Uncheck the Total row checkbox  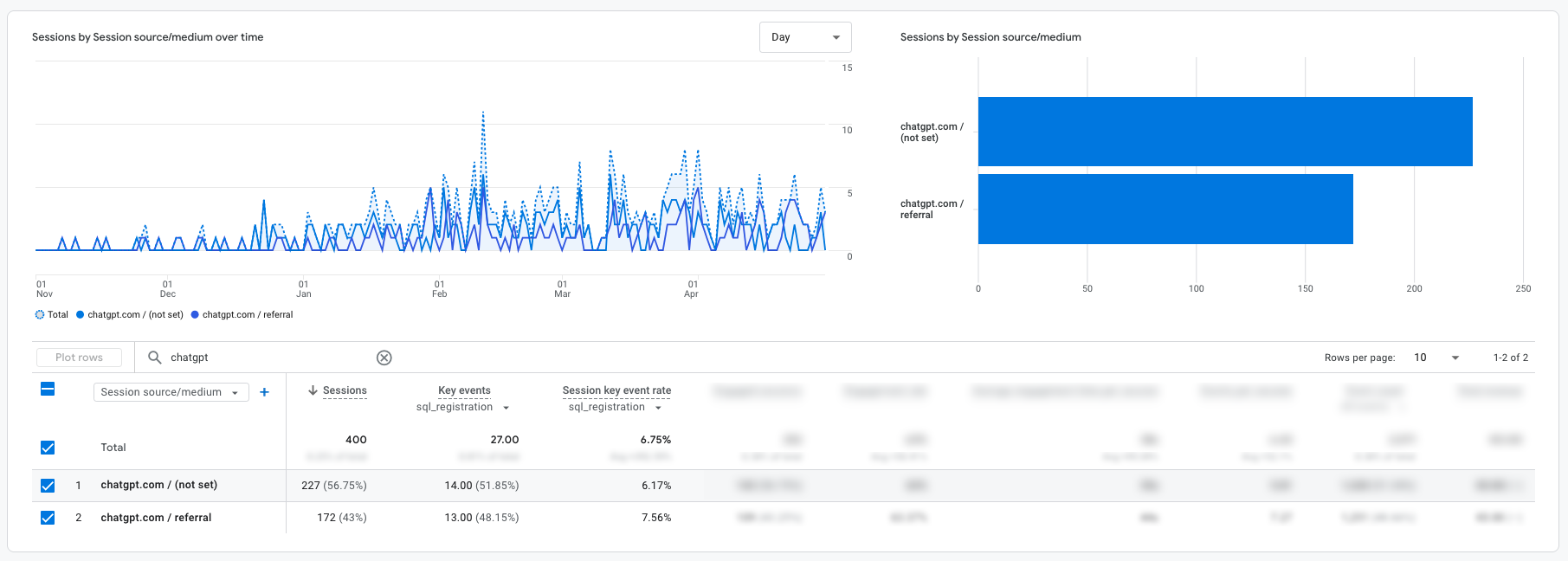(48, 448)
